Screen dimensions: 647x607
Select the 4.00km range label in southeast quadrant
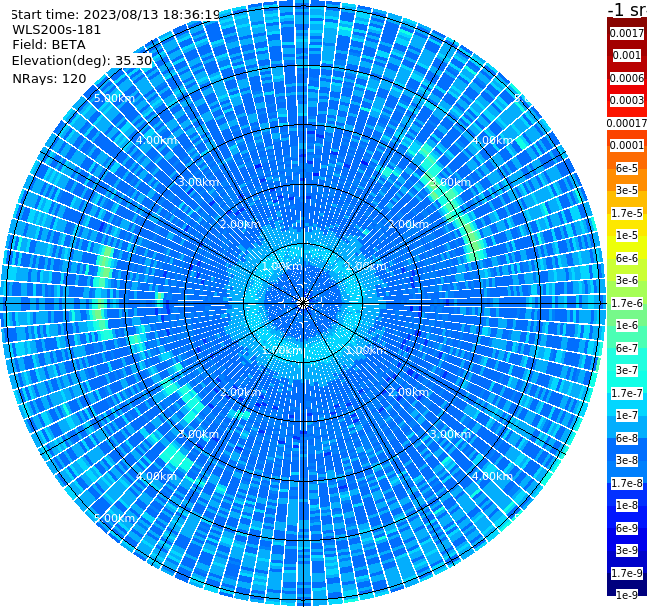tap(493, 476)
